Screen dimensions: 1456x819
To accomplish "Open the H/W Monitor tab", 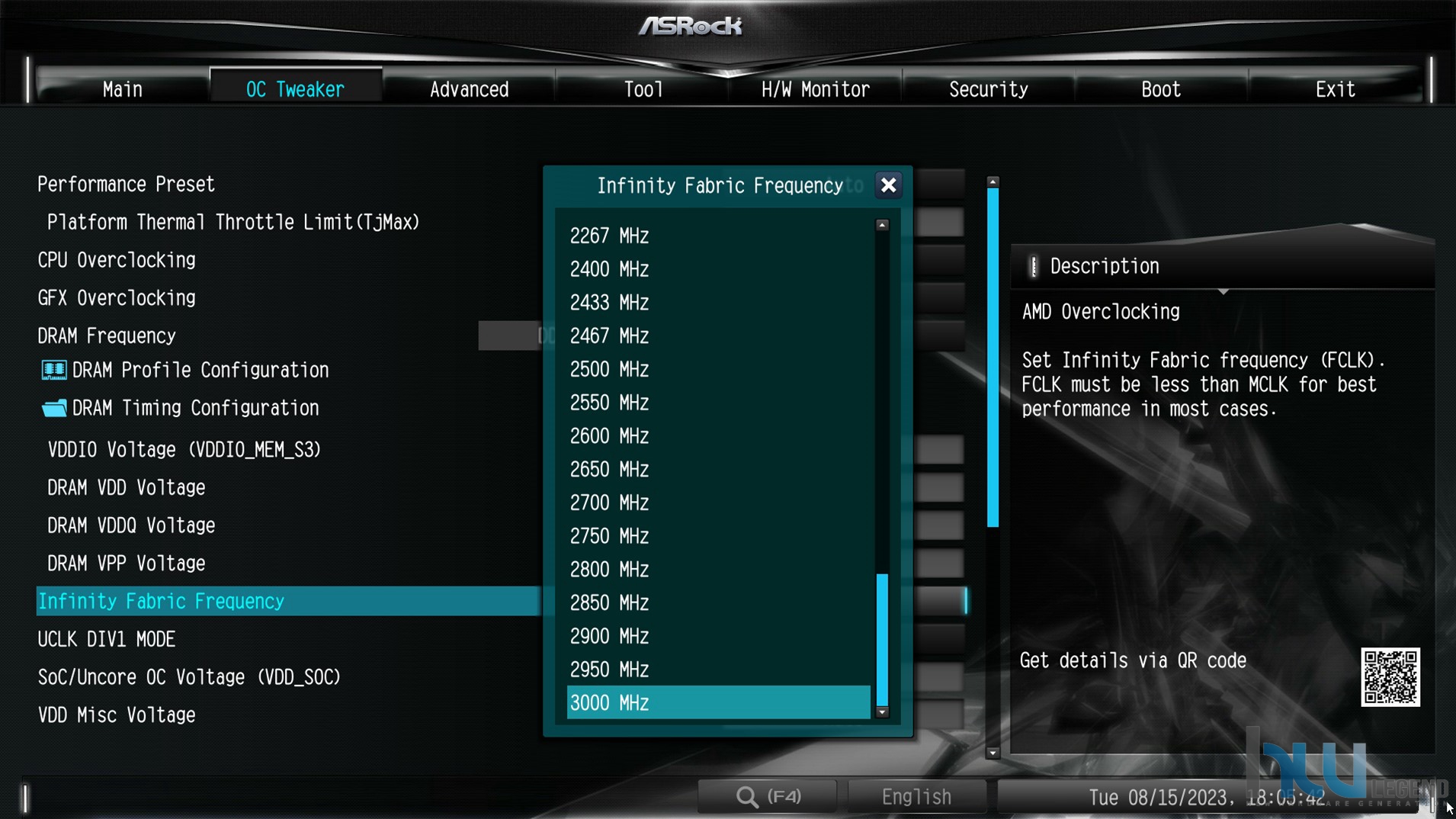I will 815,89.
